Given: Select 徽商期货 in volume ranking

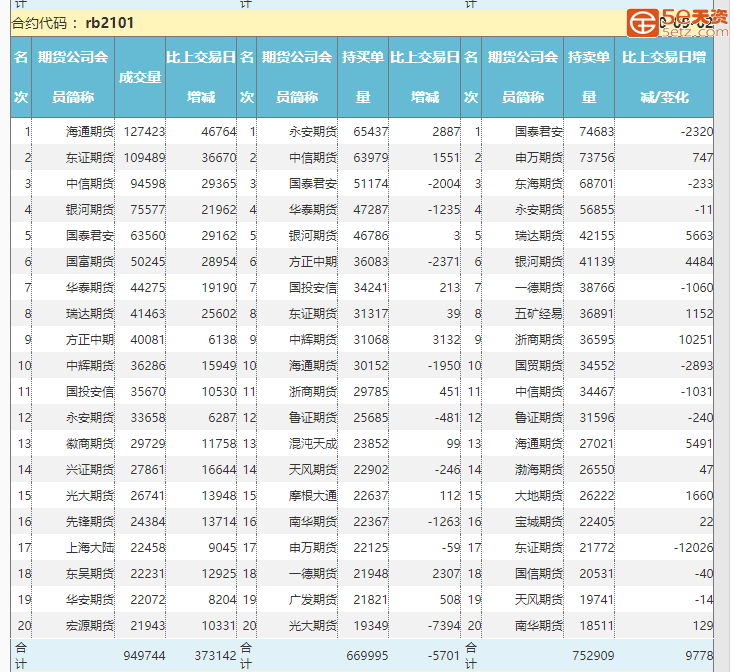Looking at the screenshot, I should (90, 444).
